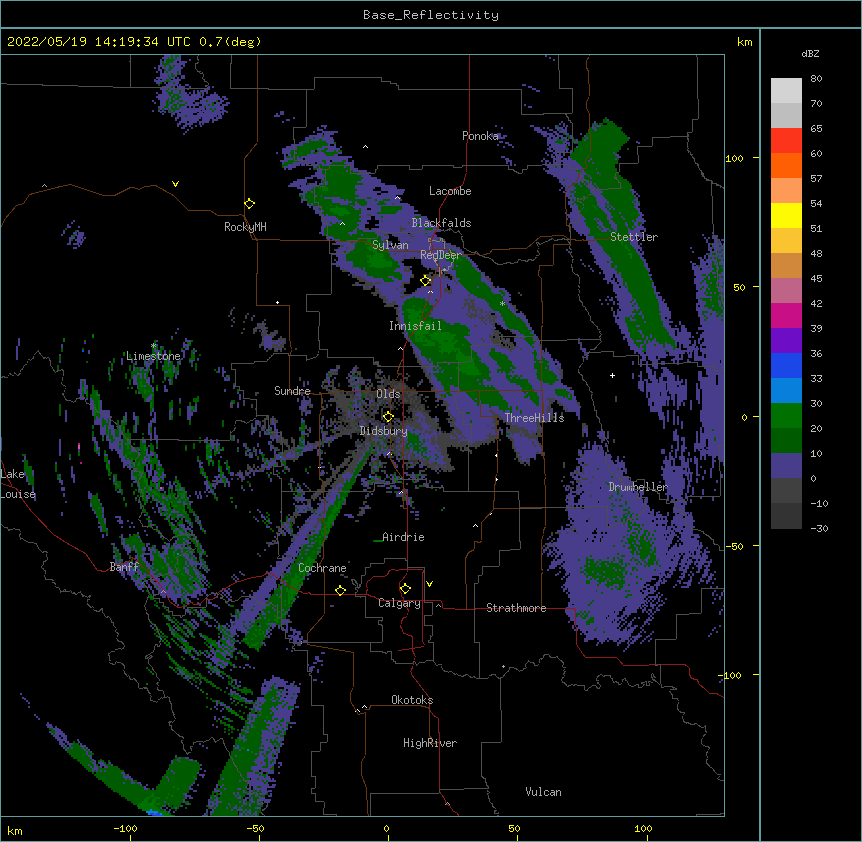
Task: Select the gold 51-48 dBZ legend swatch
Action: click(786, 241)
